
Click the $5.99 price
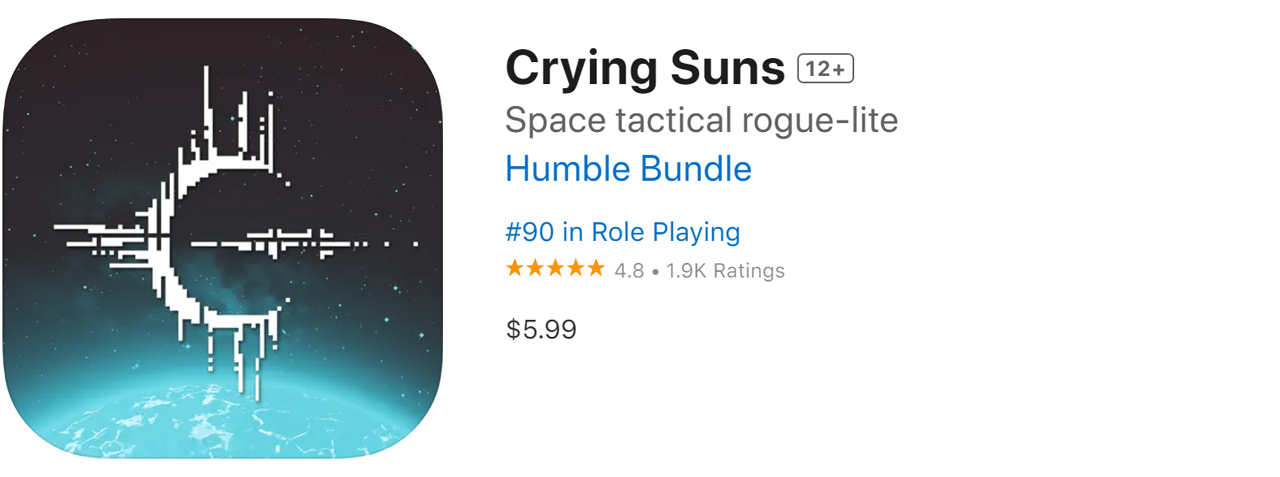(x=541, y=329)
